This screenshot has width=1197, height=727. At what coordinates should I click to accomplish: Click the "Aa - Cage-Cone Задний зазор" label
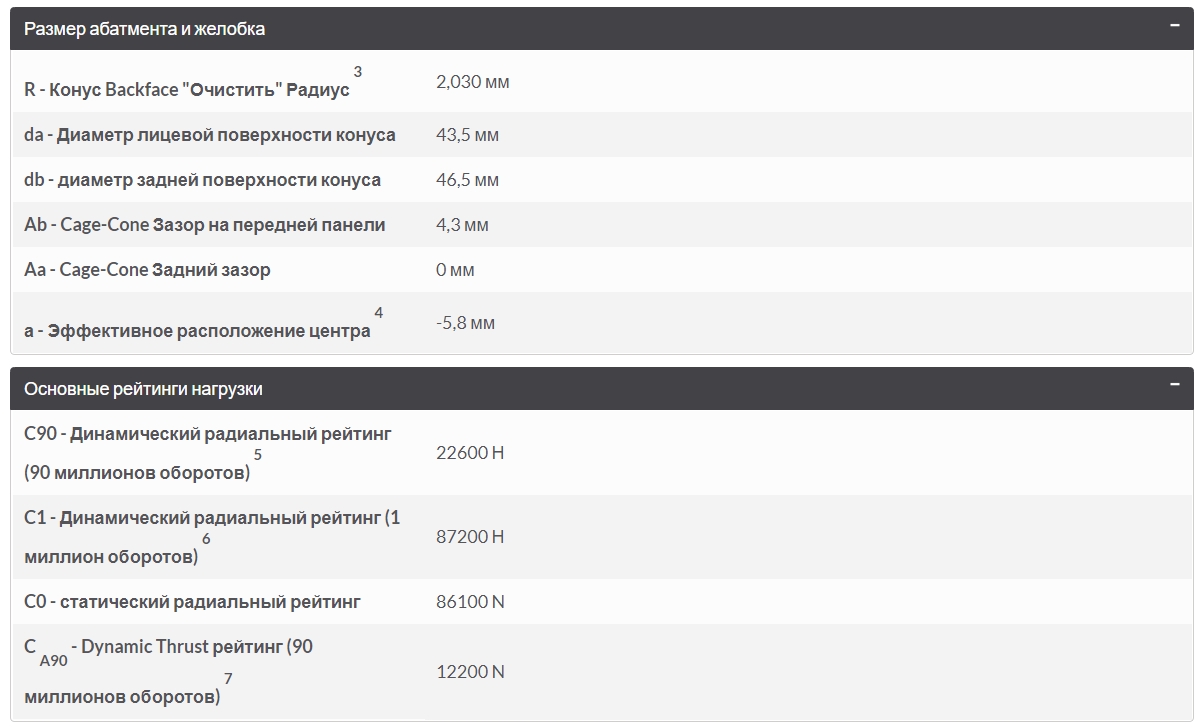pos(147,270)
